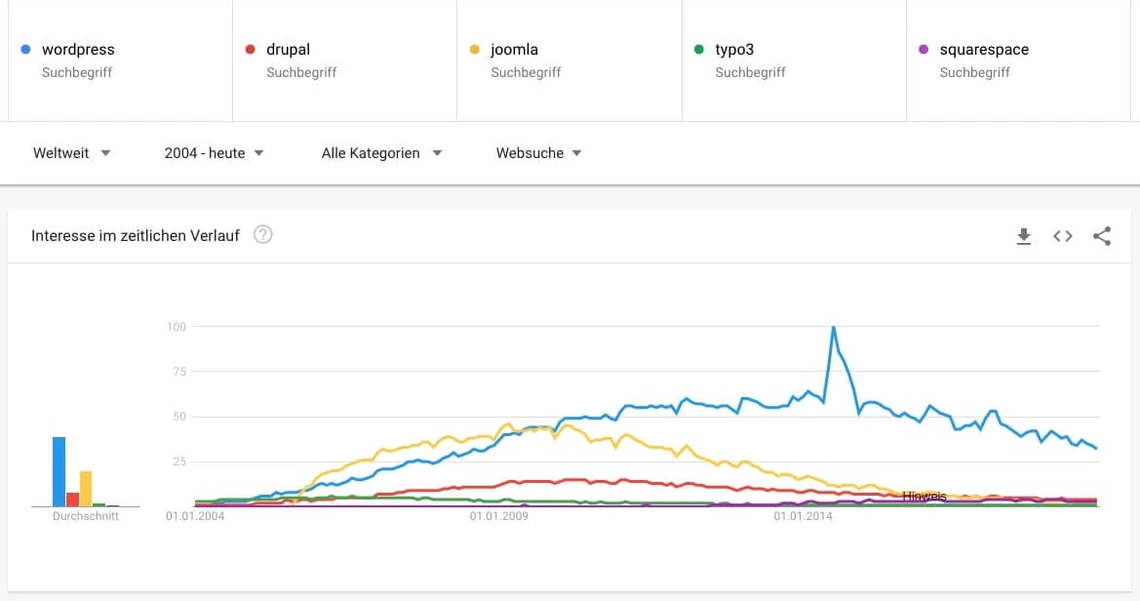Select the wordpress search term
This screenshot has height=601, width=1140.
78,50
